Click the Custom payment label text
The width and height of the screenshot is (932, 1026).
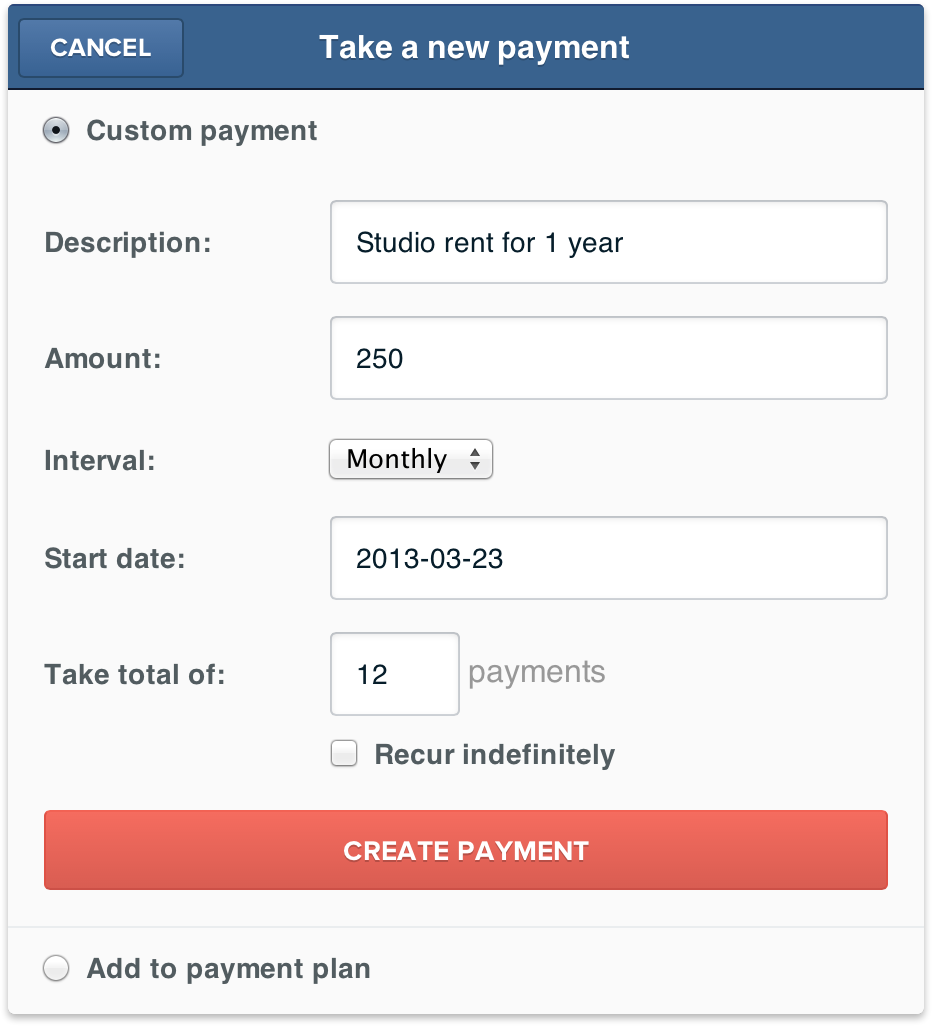tap(202, 131)
